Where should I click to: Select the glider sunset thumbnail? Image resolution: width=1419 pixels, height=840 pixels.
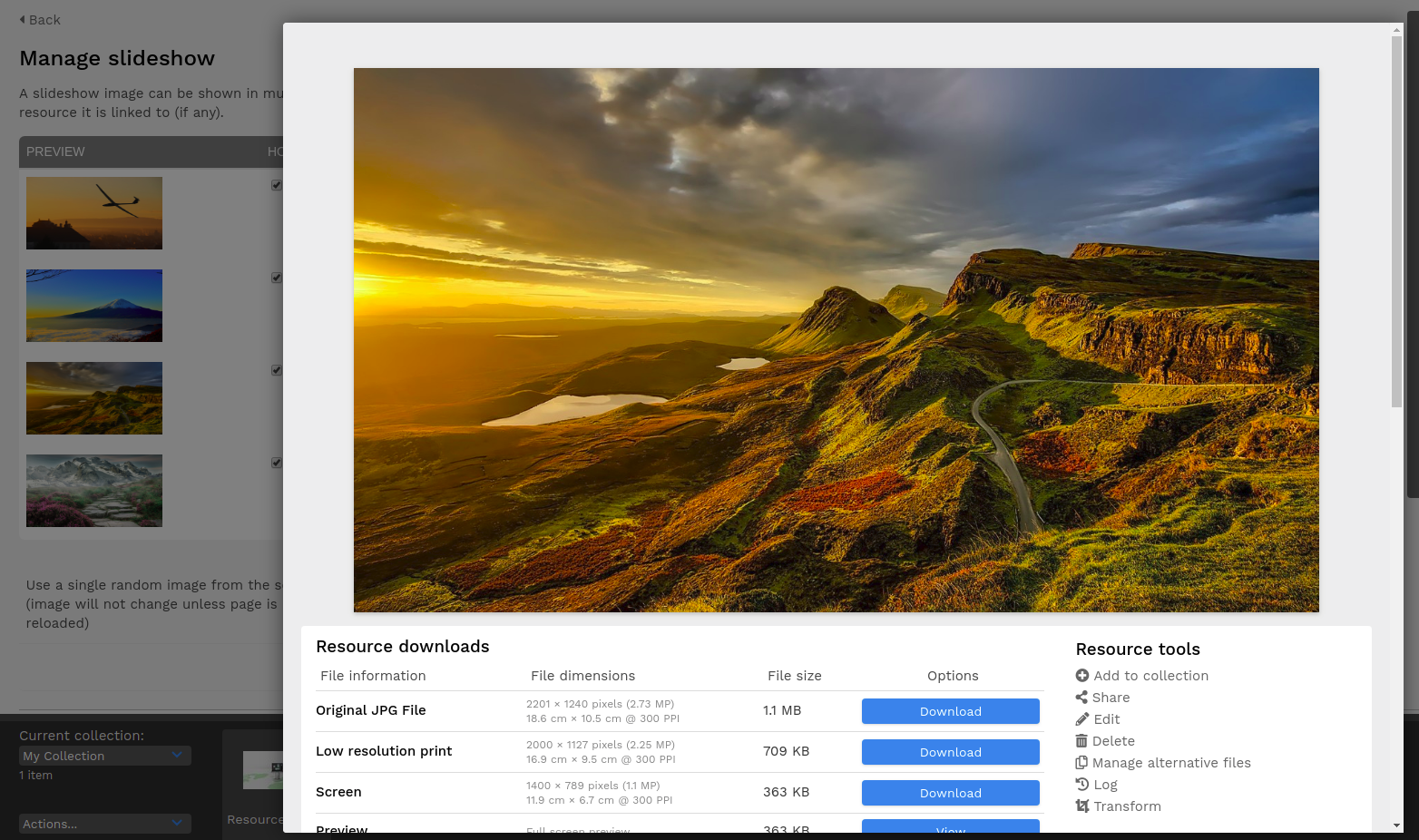pos(94,213)
